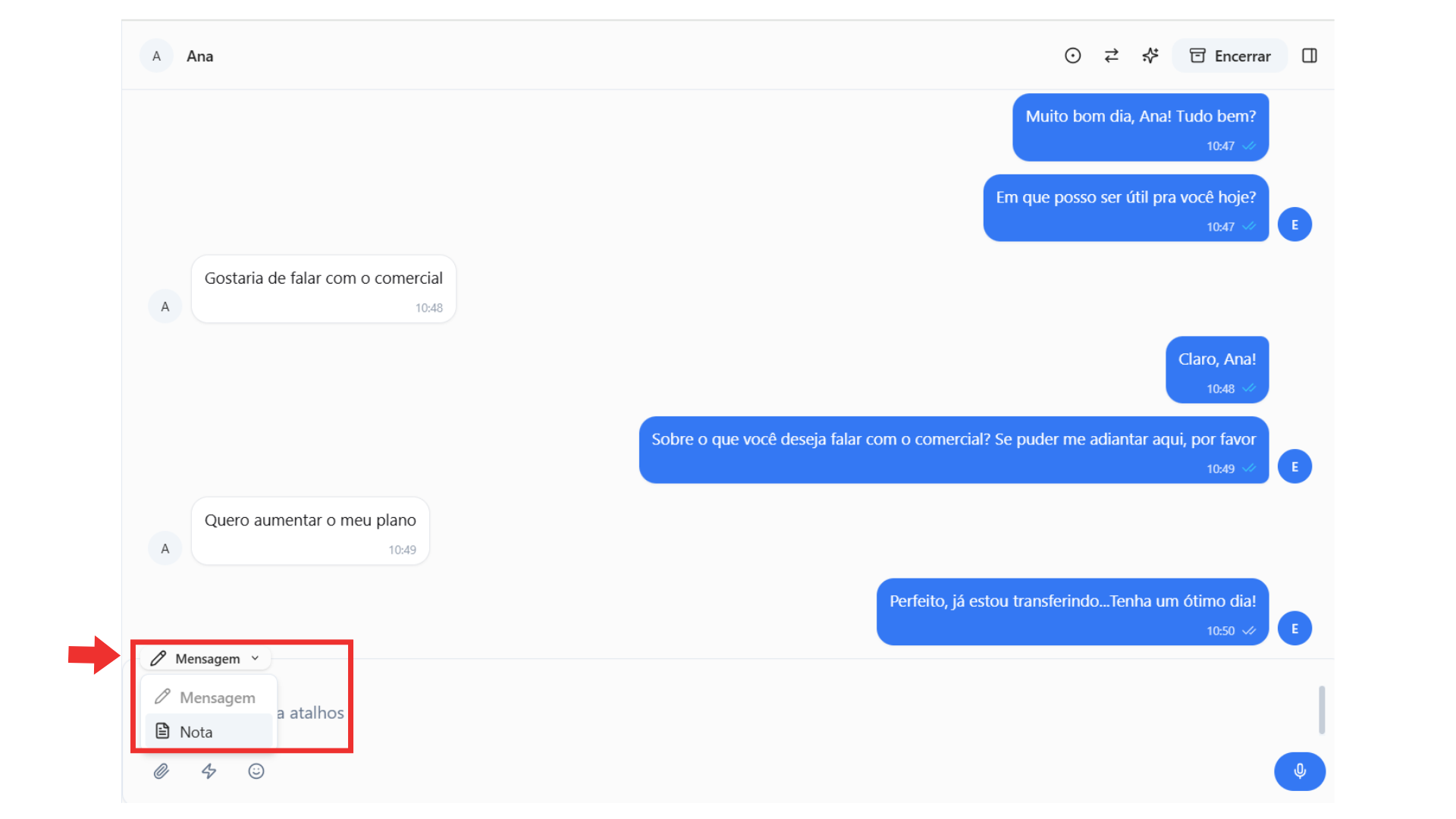1456x819 pixels.
Task: Click the contact name Ana in header
Action: coord(199,56)
